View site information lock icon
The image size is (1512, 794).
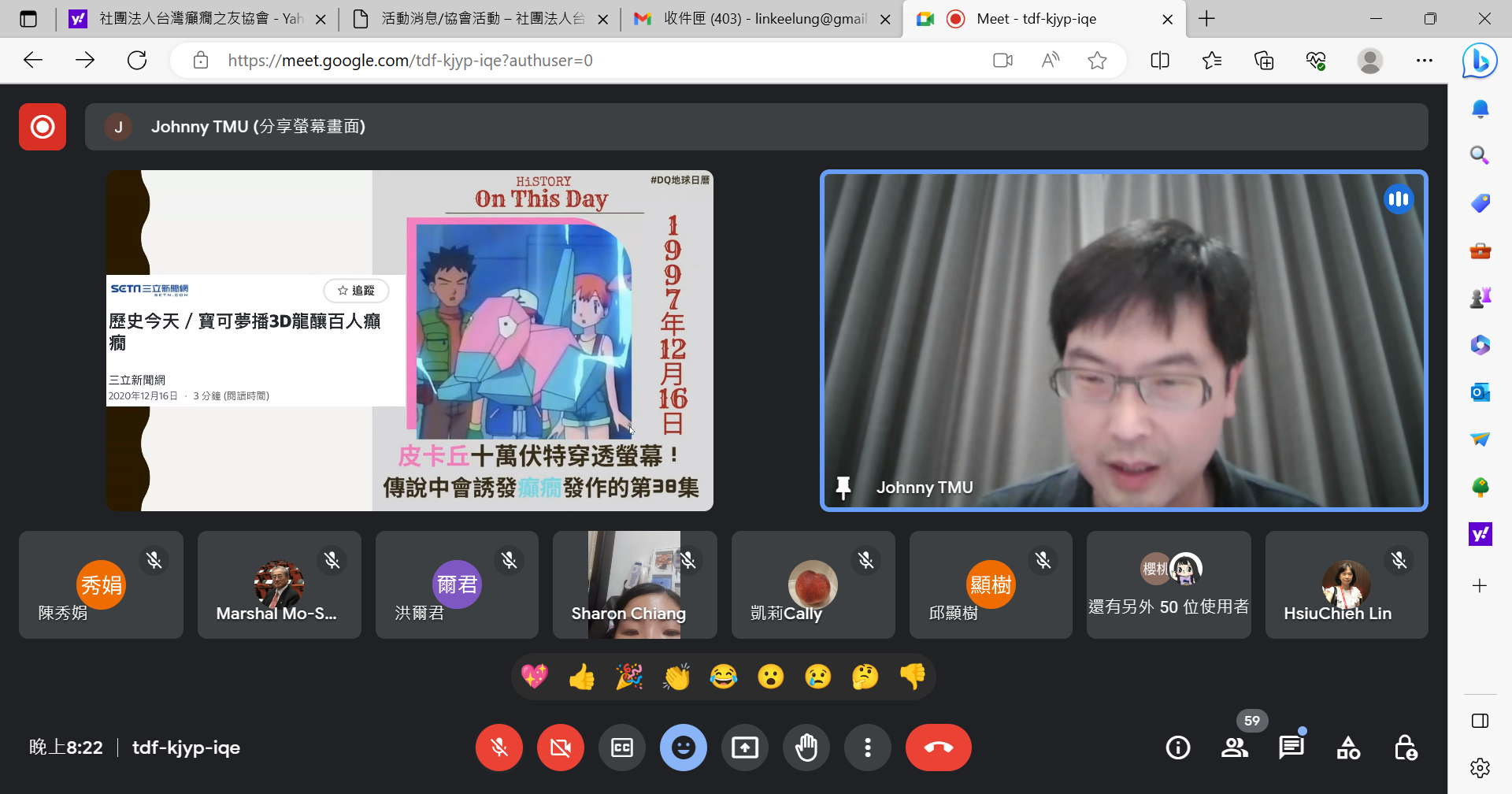click(201, 61)
